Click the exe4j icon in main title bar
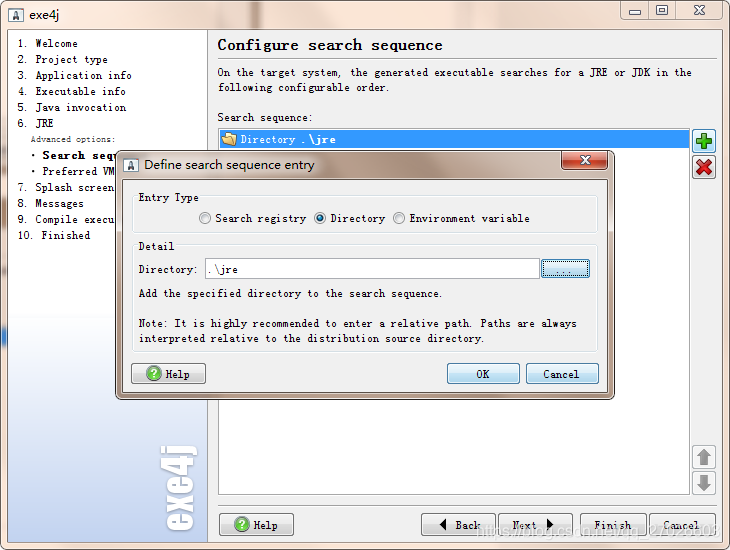730x550 pixels. coord(15,15)
